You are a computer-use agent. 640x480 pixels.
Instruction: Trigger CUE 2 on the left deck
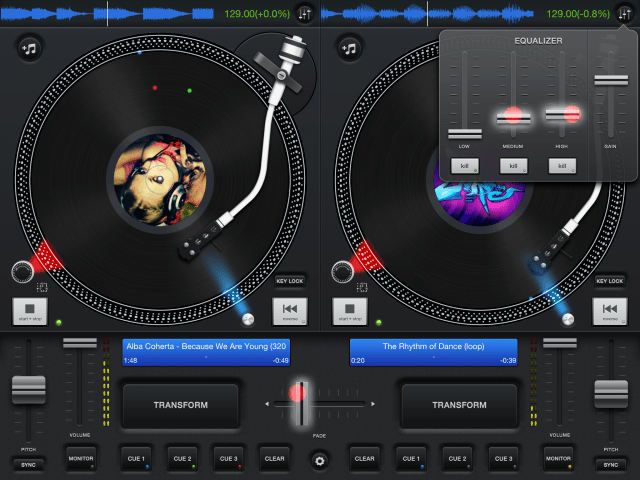click(x=181, y=459)
